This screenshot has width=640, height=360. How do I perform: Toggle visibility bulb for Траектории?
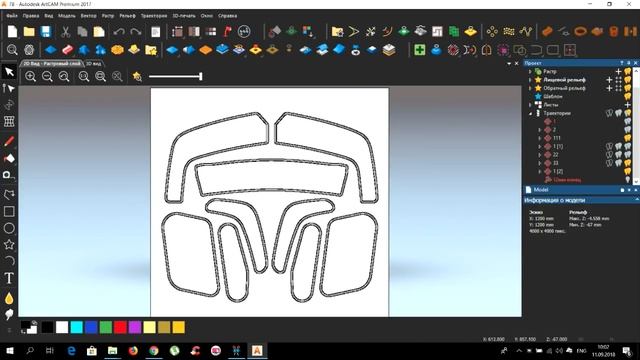tap(628, 113)
